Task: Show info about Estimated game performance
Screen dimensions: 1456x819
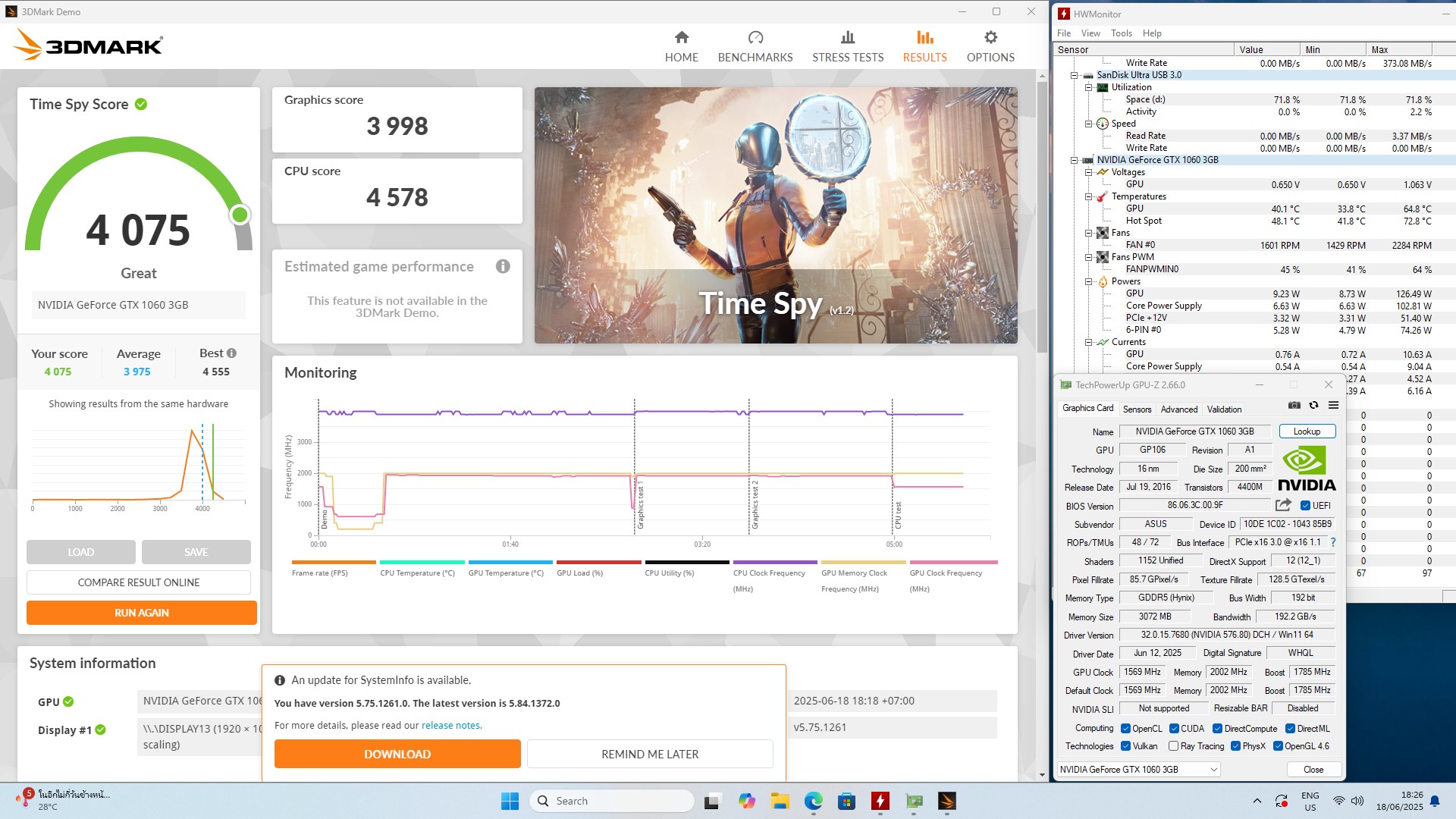Action: (x=503, y=266)
